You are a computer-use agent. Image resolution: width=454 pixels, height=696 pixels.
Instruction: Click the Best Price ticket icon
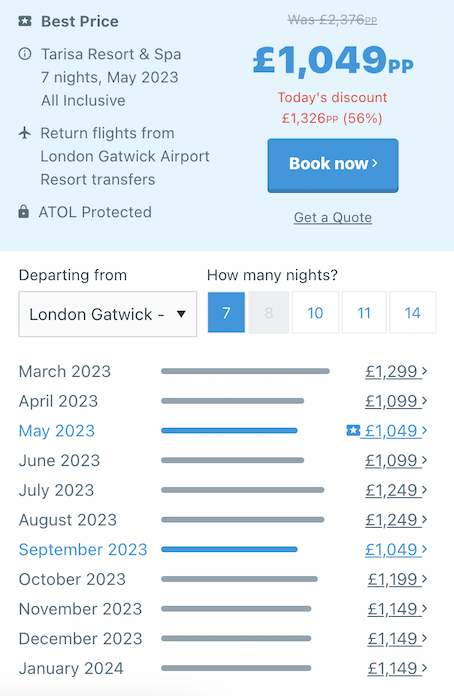tap(25, 21)
